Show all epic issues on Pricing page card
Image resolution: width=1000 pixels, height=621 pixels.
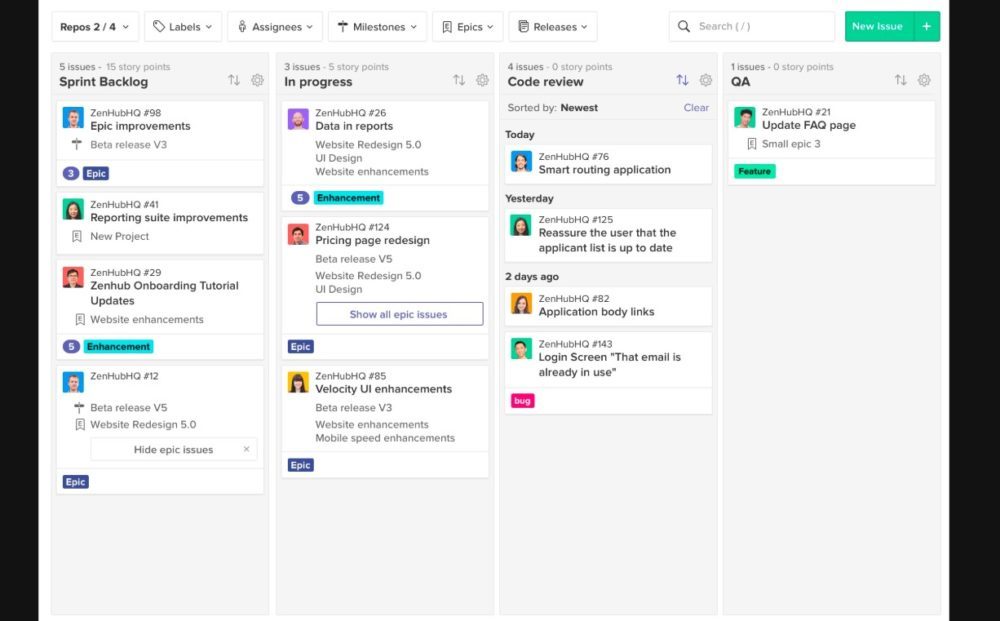[x=398, y=314]
